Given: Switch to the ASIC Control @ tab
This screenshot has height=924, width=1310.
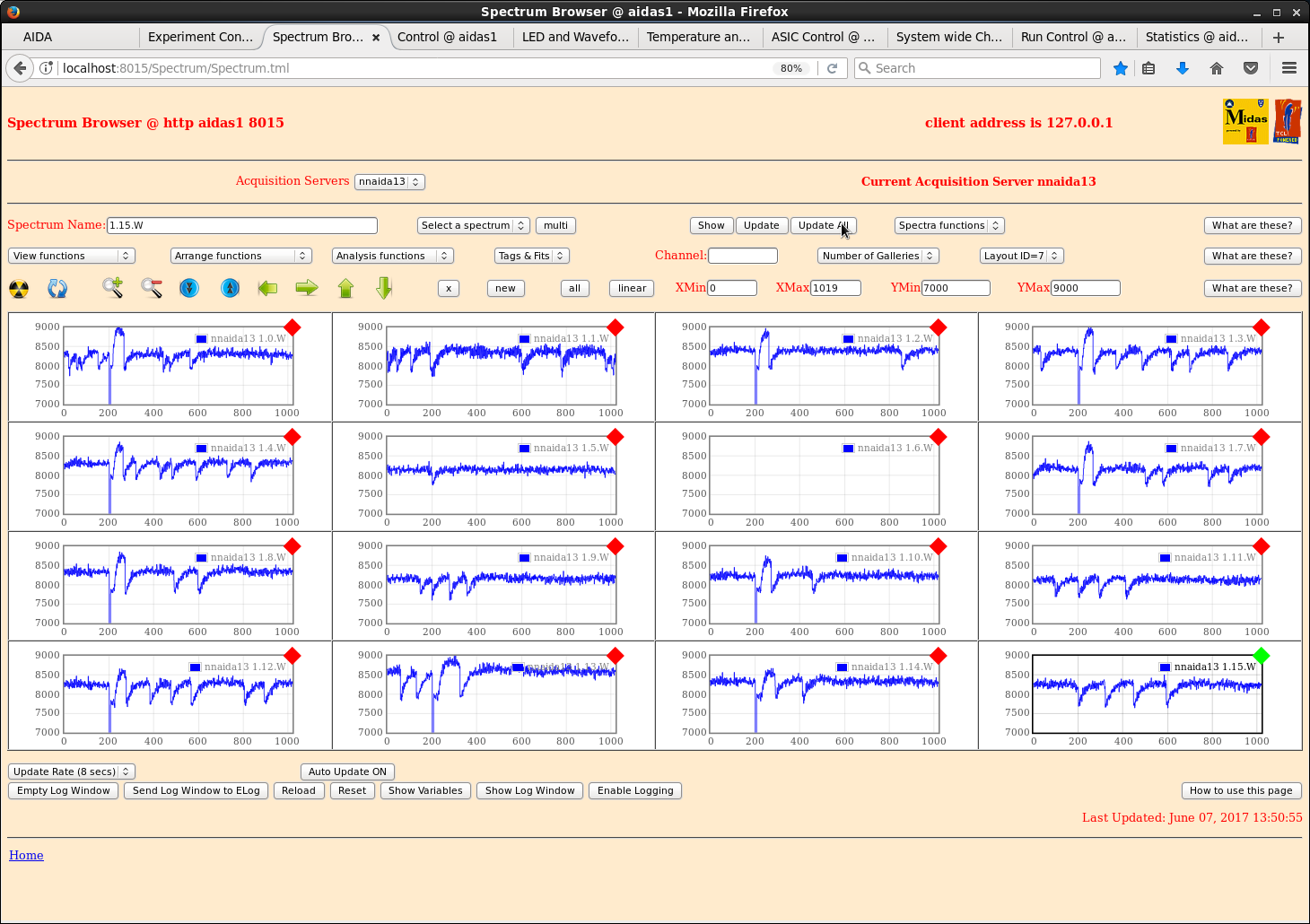Looking at the screenshot, I should tap(825, 37).
